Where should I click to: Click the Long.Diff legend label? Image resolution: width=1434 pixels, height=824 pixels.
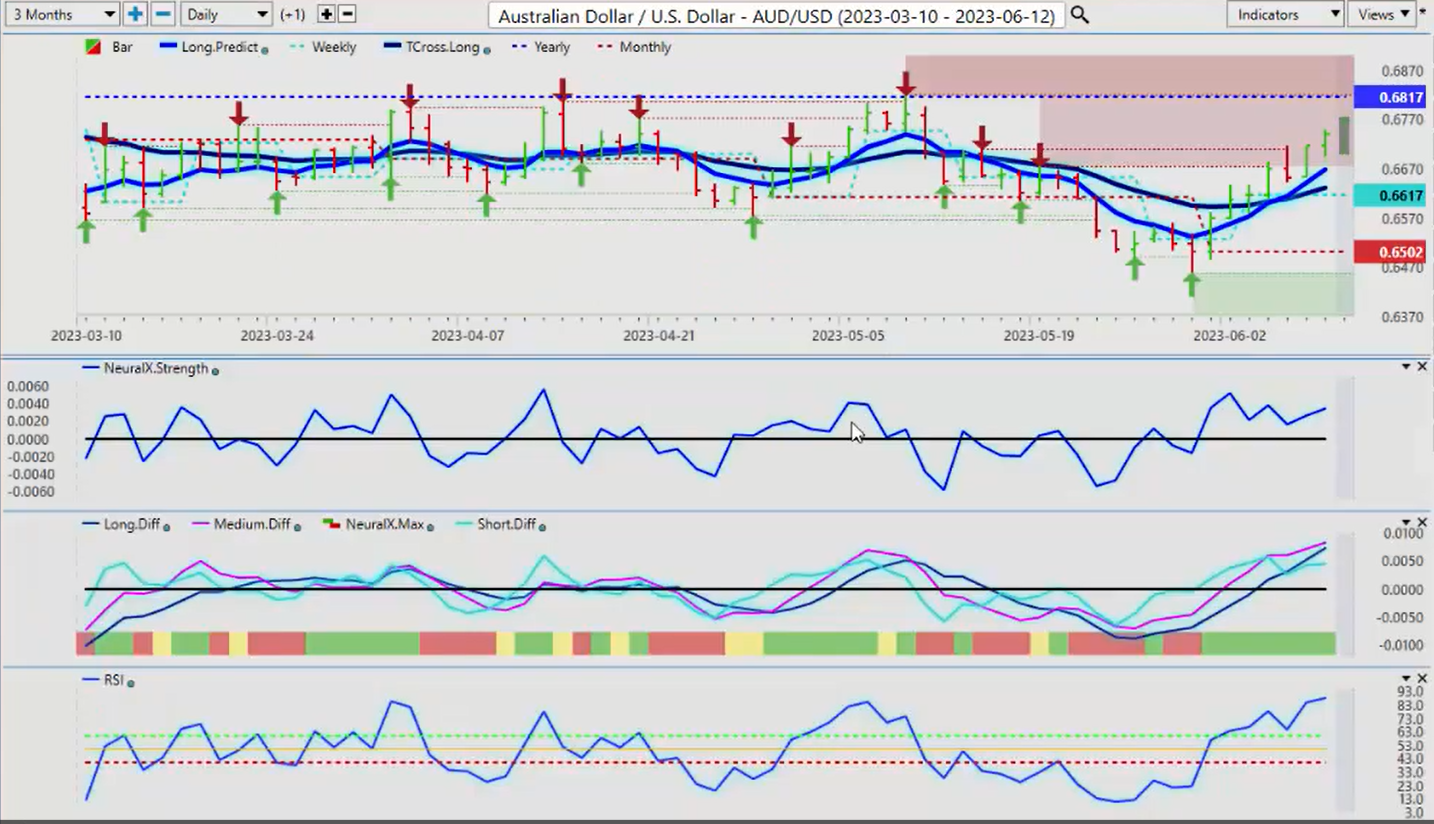[131, 524]
